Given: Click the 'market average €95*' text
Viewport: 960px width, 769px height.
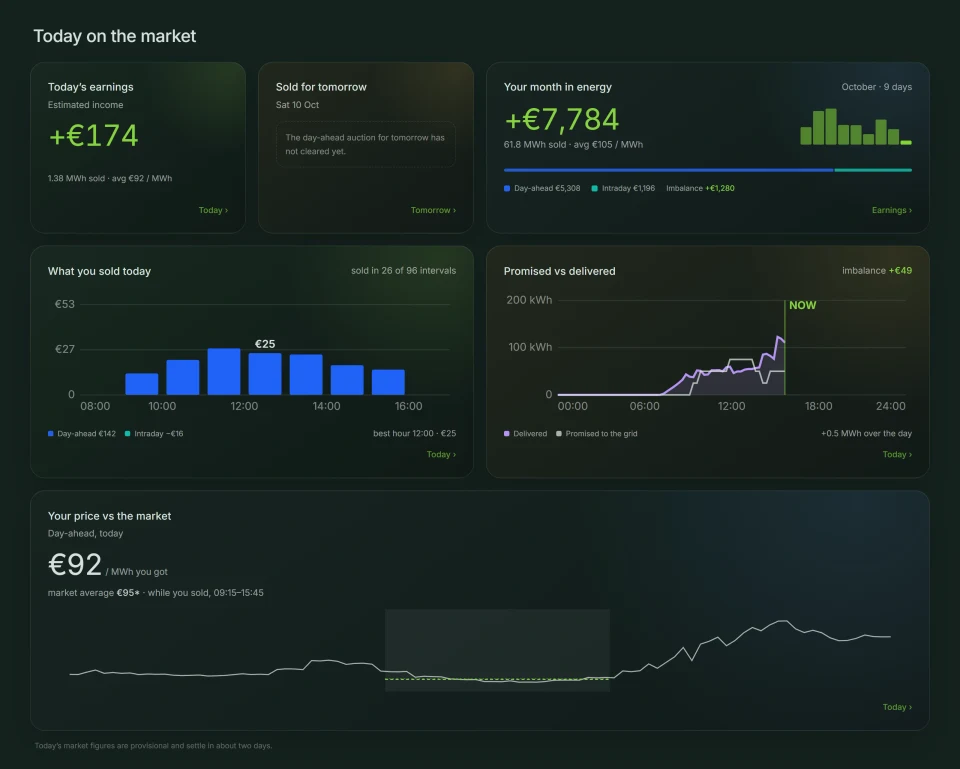Looking at the screenshot, I should tap(94, 593).
